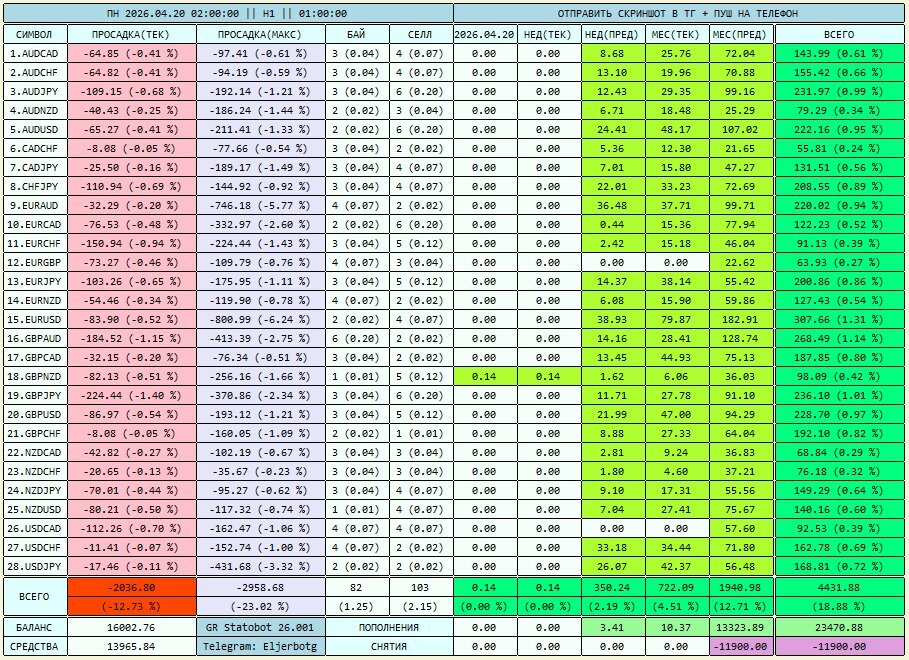Click the СРЕДСТВА label
This screenshot has height=660, width=909.
coord(35,646)
